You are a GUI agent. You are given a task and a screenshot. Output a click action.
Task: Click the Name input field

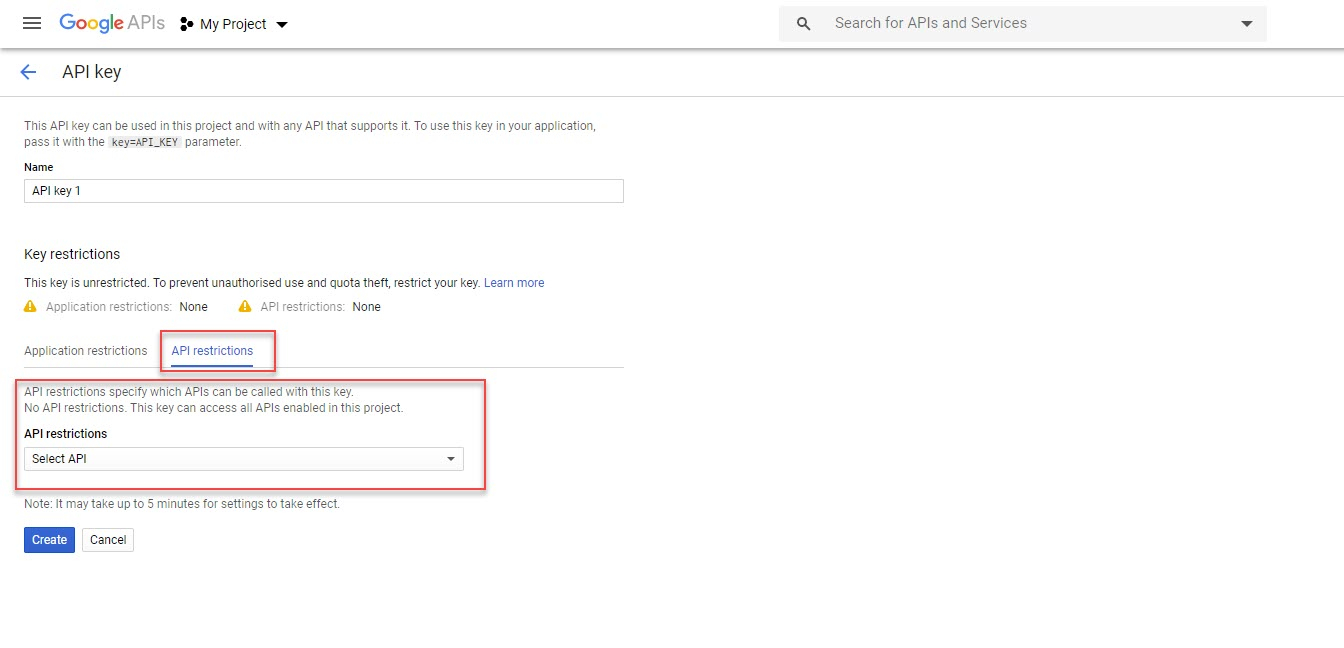point(324,191)
